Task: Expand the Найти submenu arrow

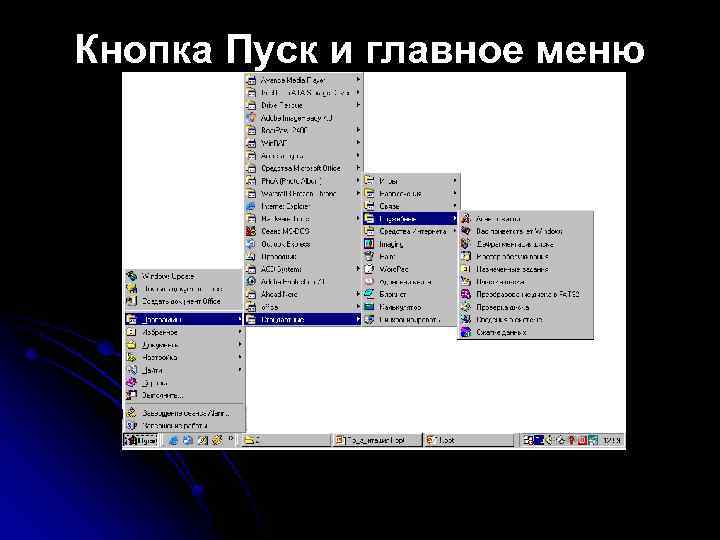Action: point(240,370)
